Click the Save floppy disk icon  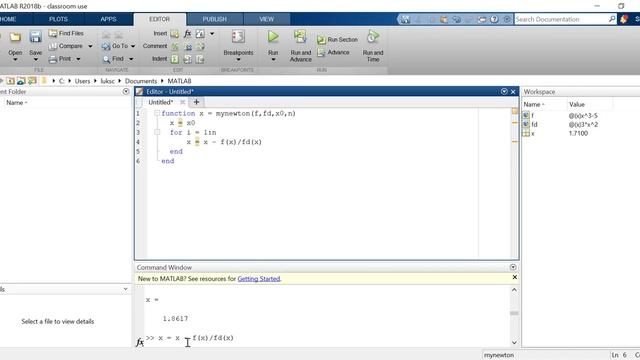[36, 37]
